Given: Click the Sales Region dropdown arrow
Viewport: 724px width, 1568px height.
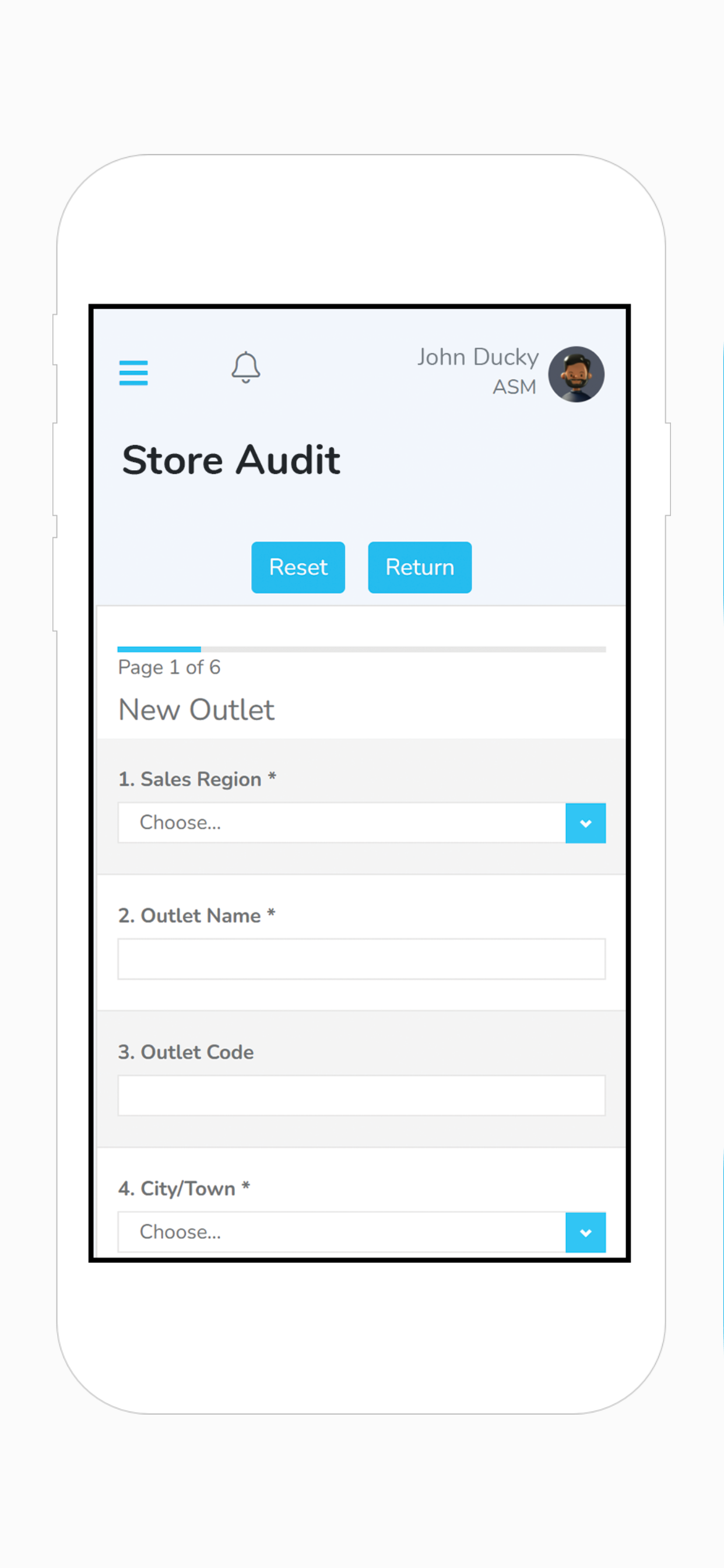Looking at the screenshot, I should (x=585, y=823).
